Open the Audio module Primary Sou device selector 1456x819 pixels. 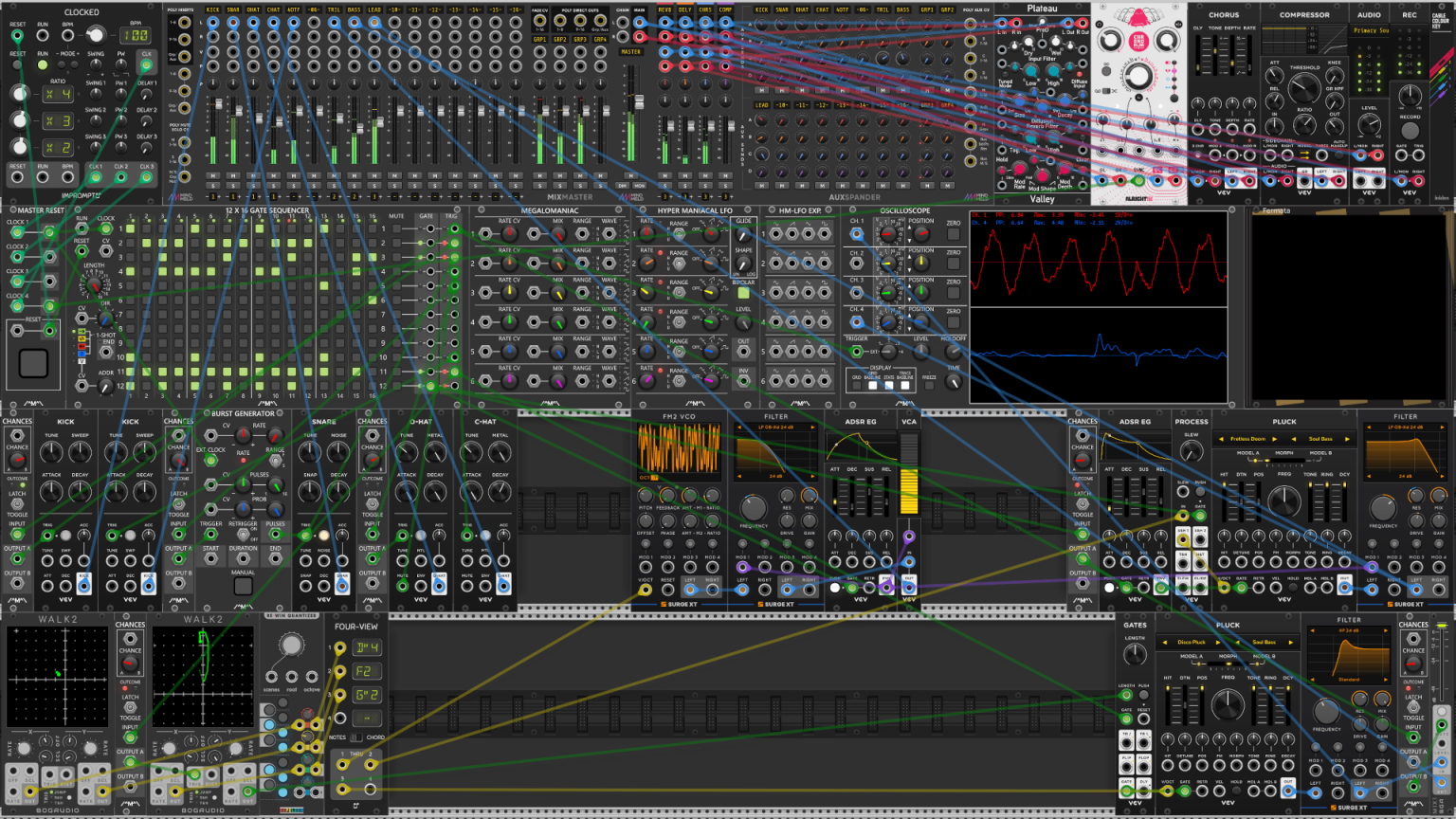pos(1369,30)
